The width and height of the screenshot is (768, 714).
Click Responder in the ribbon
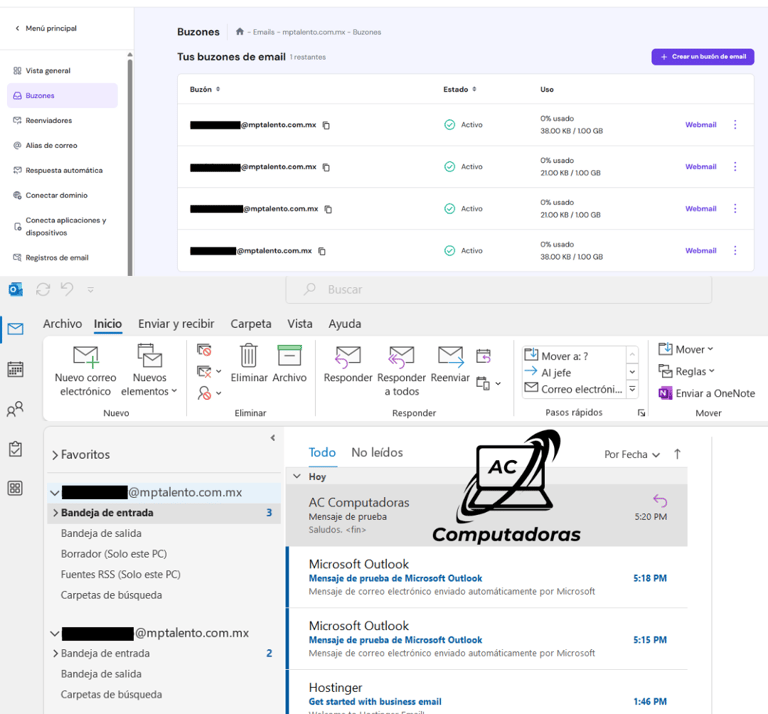click(348, 364)
